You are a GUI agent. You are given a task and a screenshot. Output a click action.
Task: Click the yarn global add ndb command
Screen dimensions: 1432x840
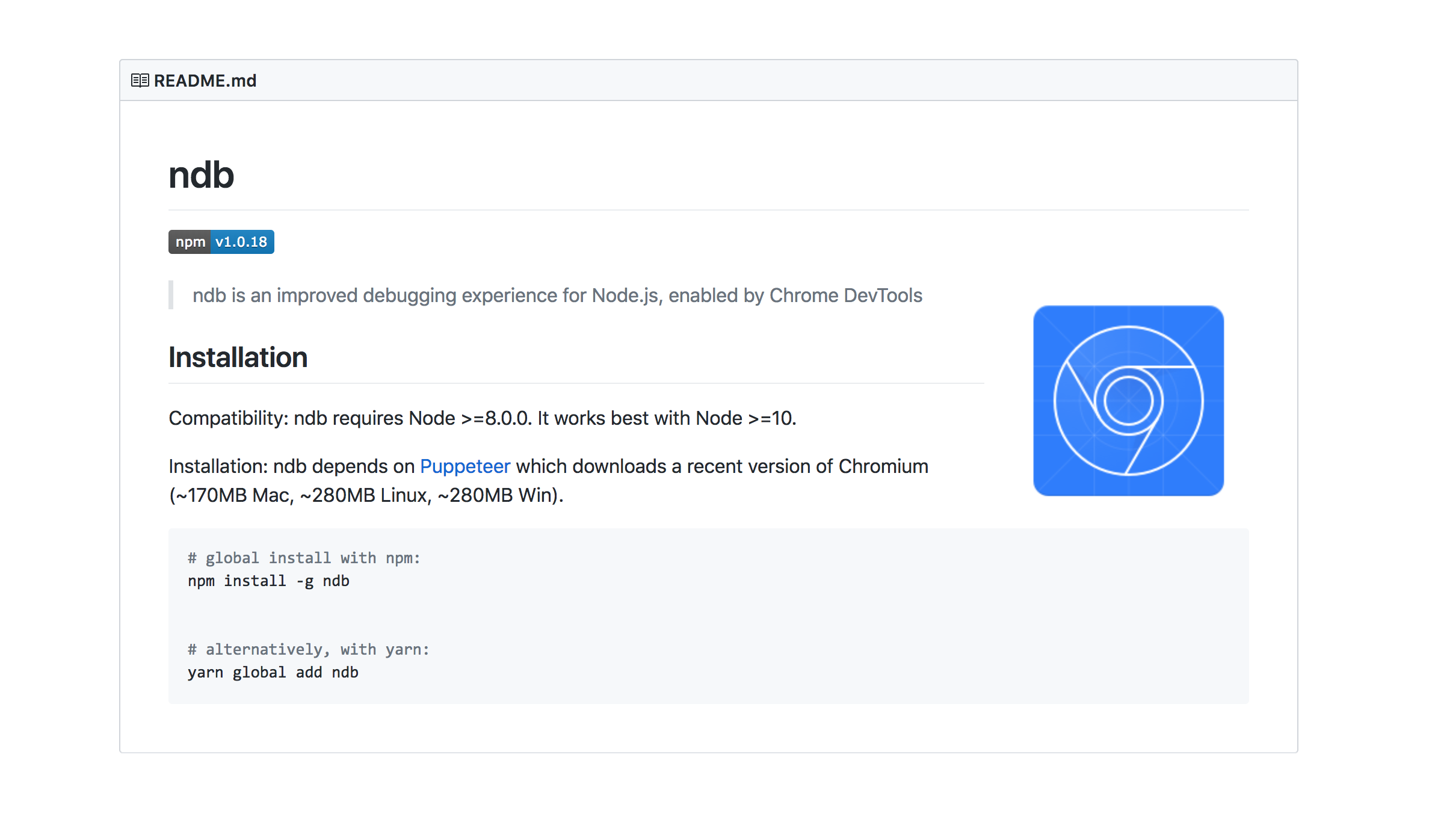[273, 672]
